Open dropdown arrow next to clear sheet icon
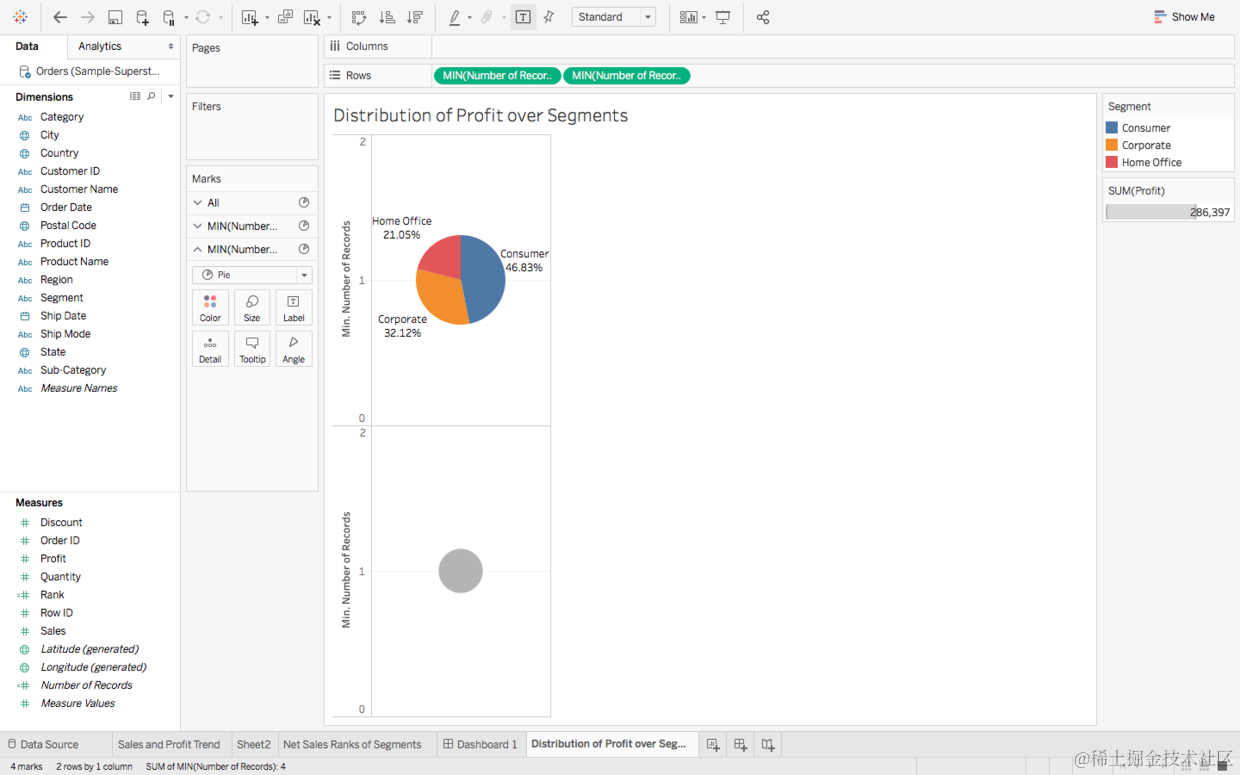The width and height of the screenshot is (1240, 775). pos(329,18)
